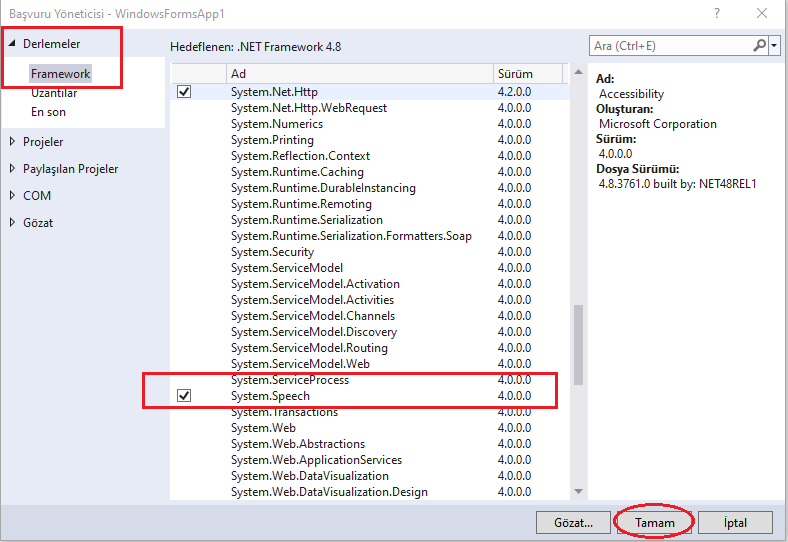The height and width of the screenshot is (542, 788).
Task: Select the System.Runtime.DurableInstancing row
Action: tap(369, 188)
